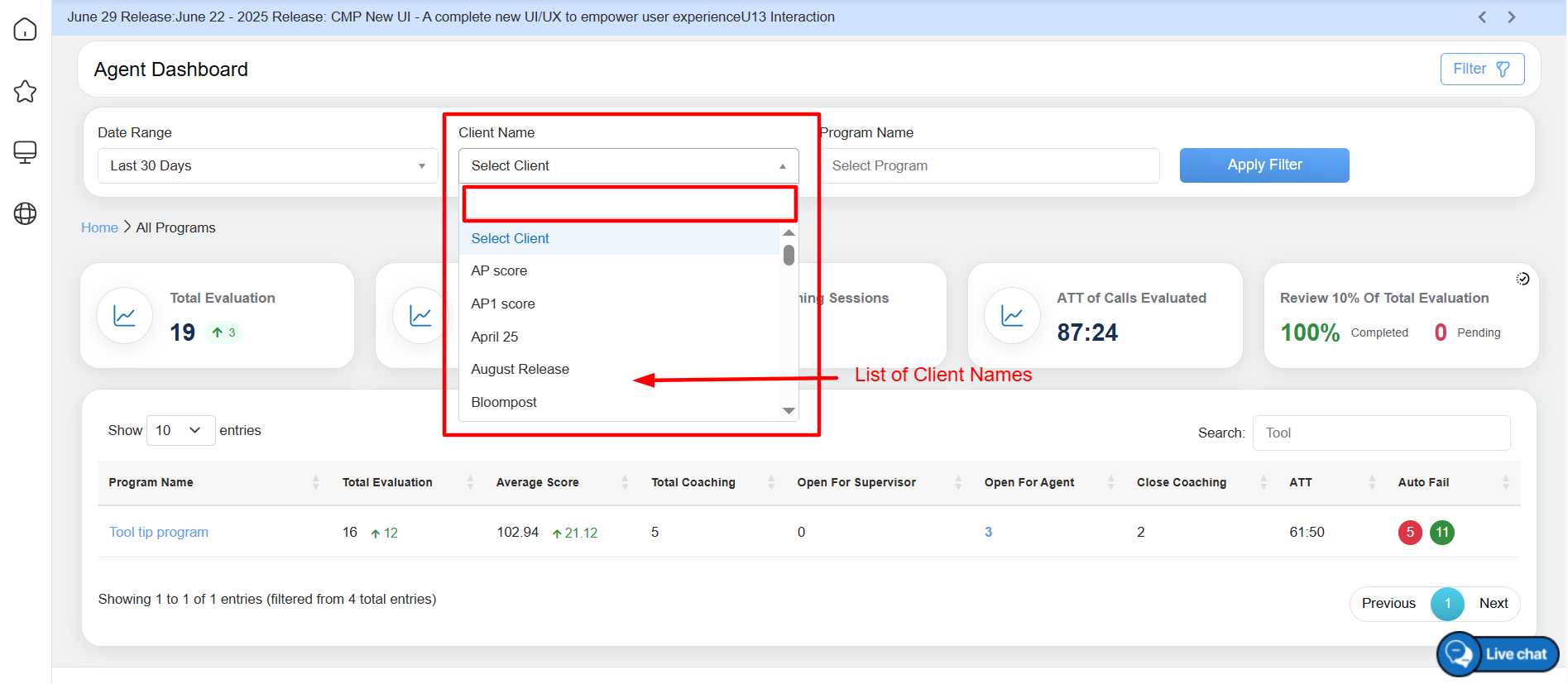
Task: Open the Tool tip program link
Action: point(159,533)
